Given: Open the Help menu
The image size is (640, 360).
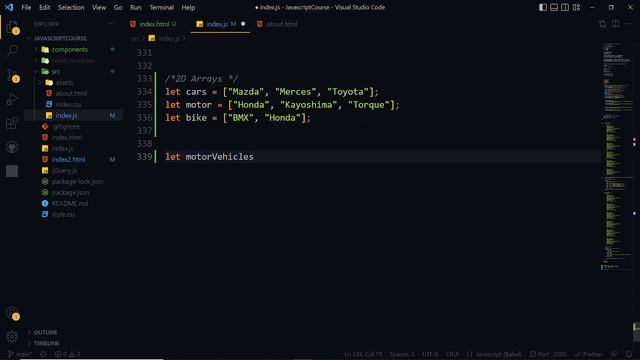Looking at the screenshot, I should coord(188,7).
